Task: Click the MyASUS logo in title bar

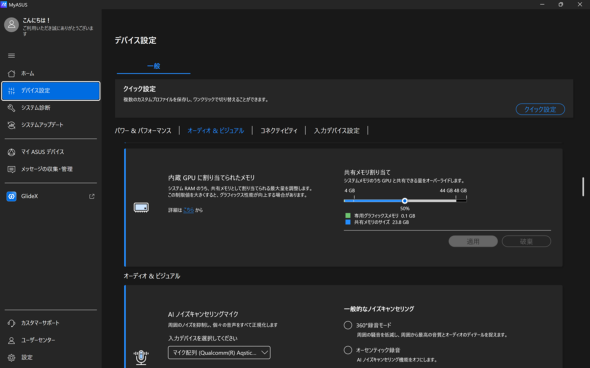Action: (x=4, y=5)
